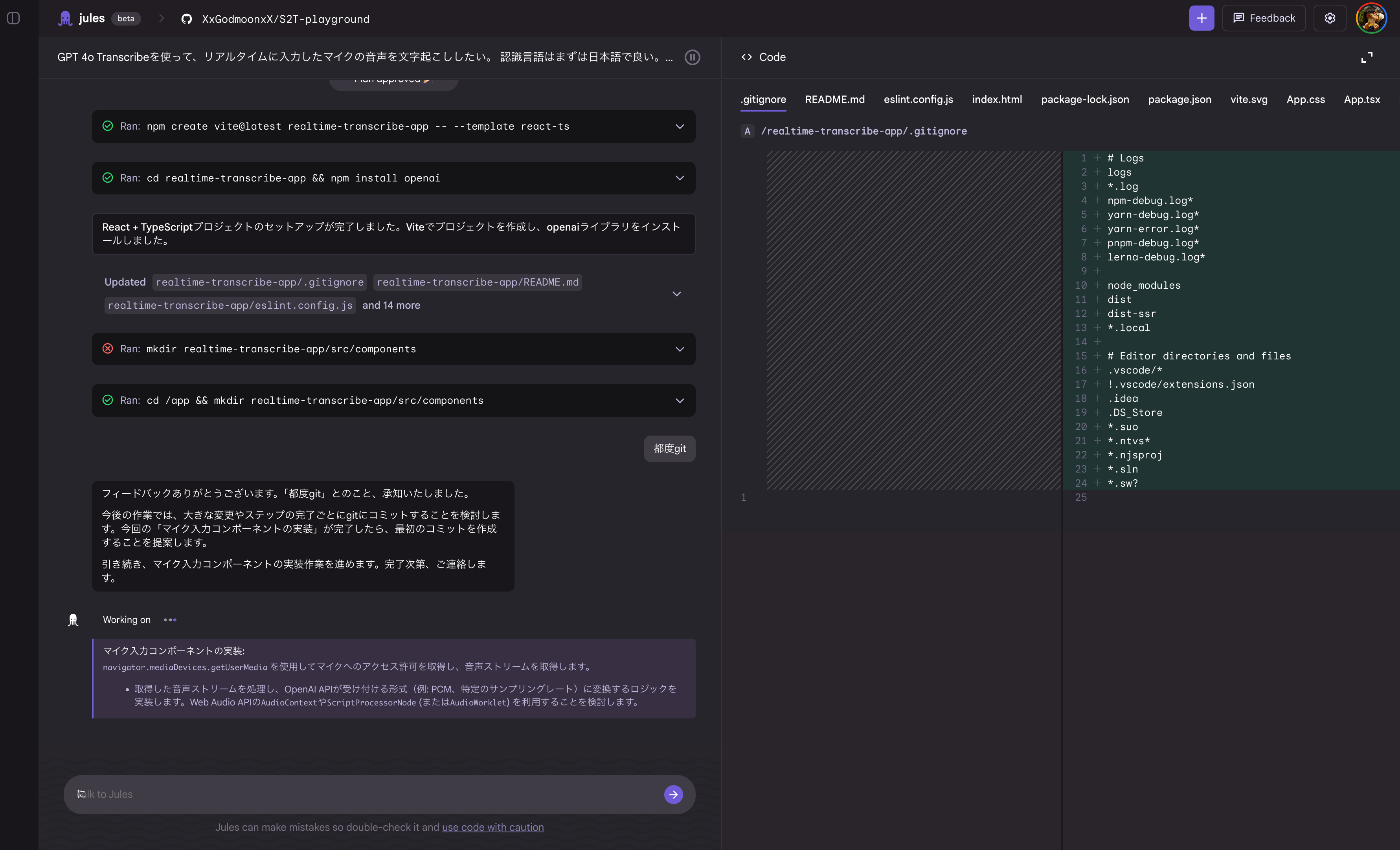The height and width of the screenshot is (850, 1400).
Task: Switch to the App.tsx tab
Action: coord(1362,99)
